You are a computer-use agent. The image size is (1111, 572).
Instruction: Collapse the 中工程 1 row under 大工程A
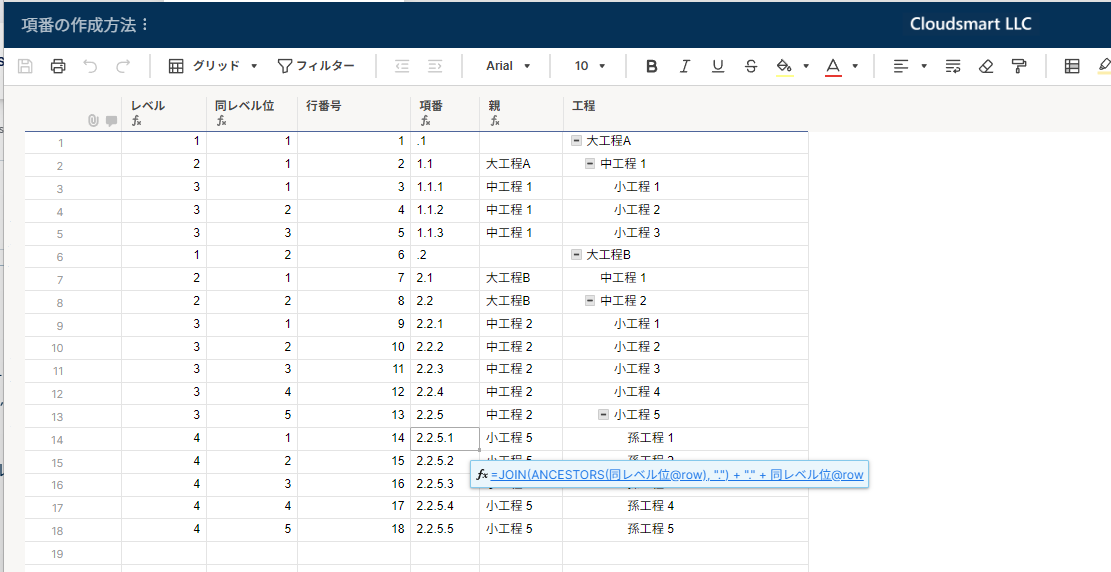coord(590,164)
